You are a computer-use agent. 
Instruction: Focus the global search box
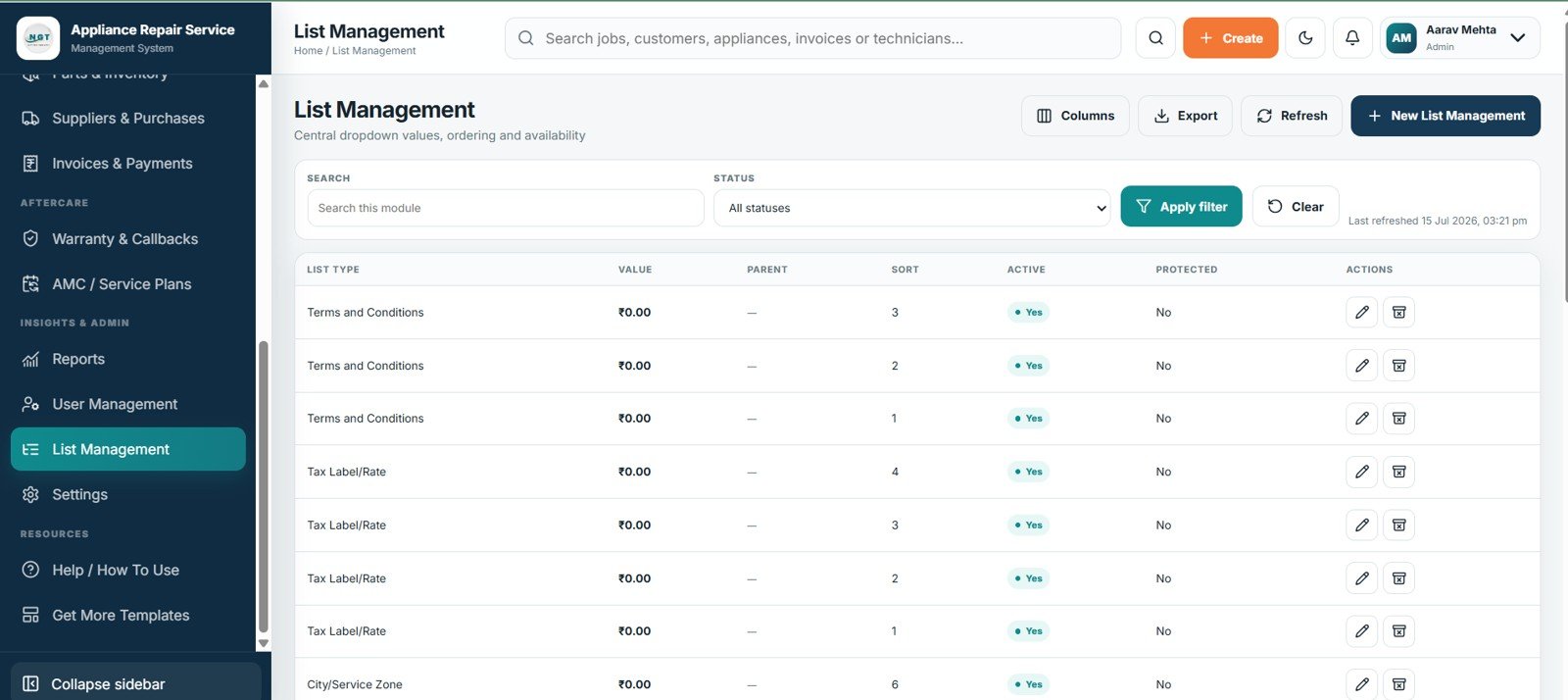[x=813, y=38]
